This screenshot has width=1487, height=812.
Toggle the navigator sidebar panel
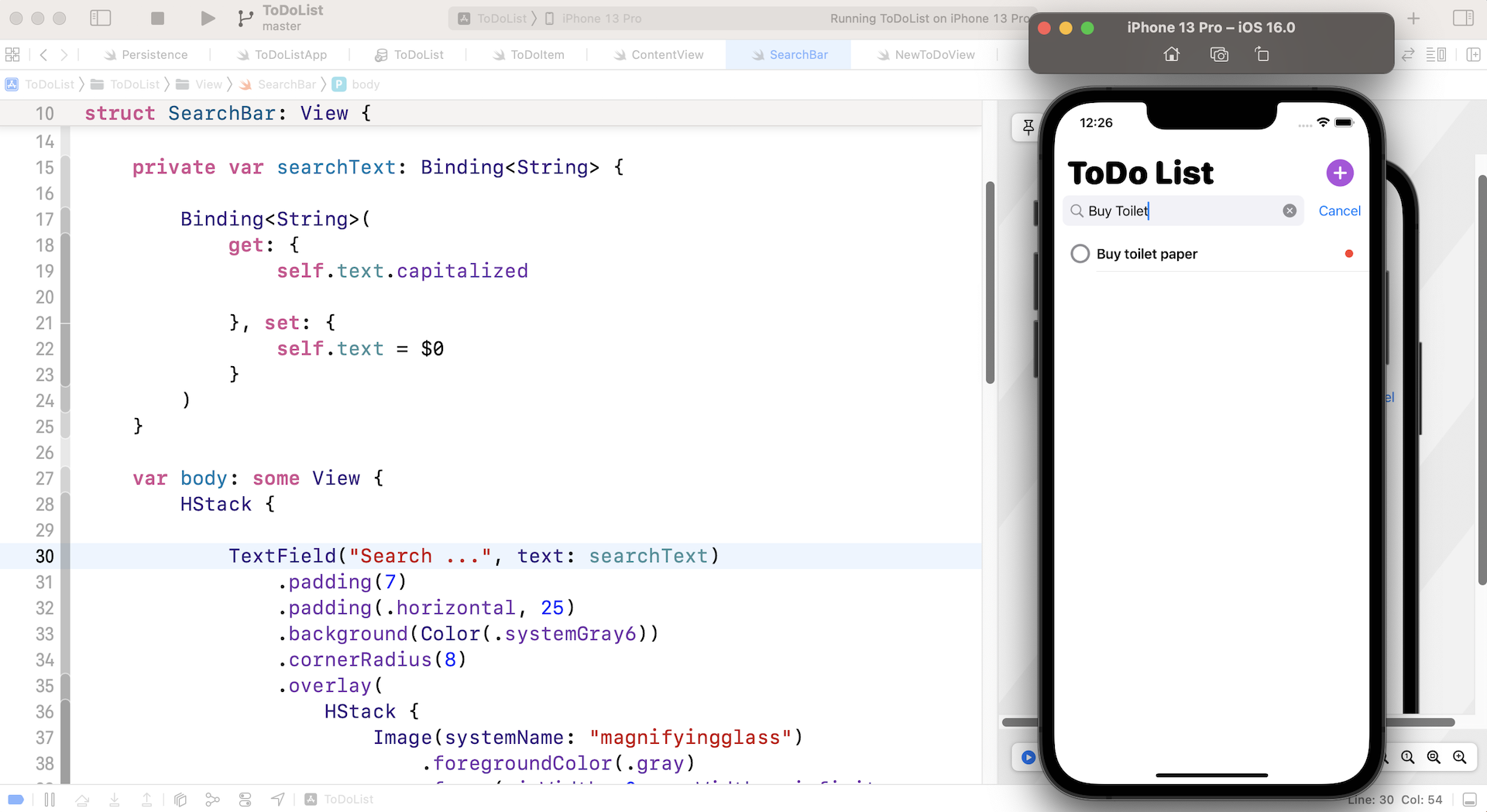coord(101,18)
